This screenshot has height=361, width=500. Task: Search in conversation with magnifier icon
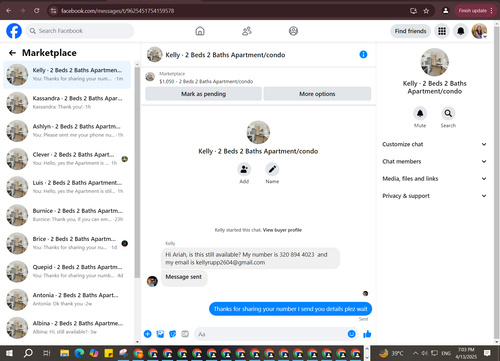(448, 113)
